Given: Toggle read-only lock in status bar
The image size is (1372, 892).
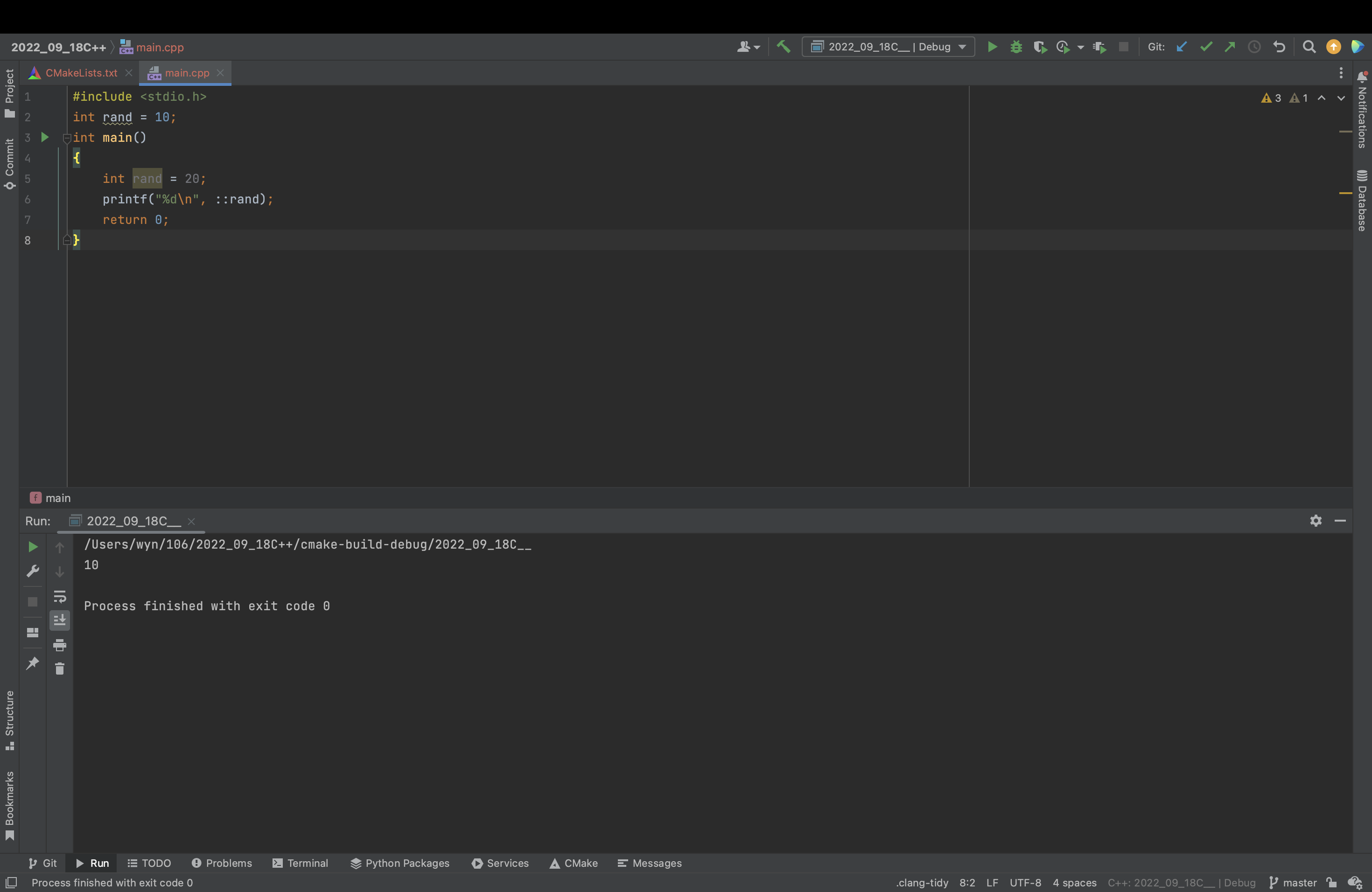Looking at the screenshot, I should [1331, 882].
